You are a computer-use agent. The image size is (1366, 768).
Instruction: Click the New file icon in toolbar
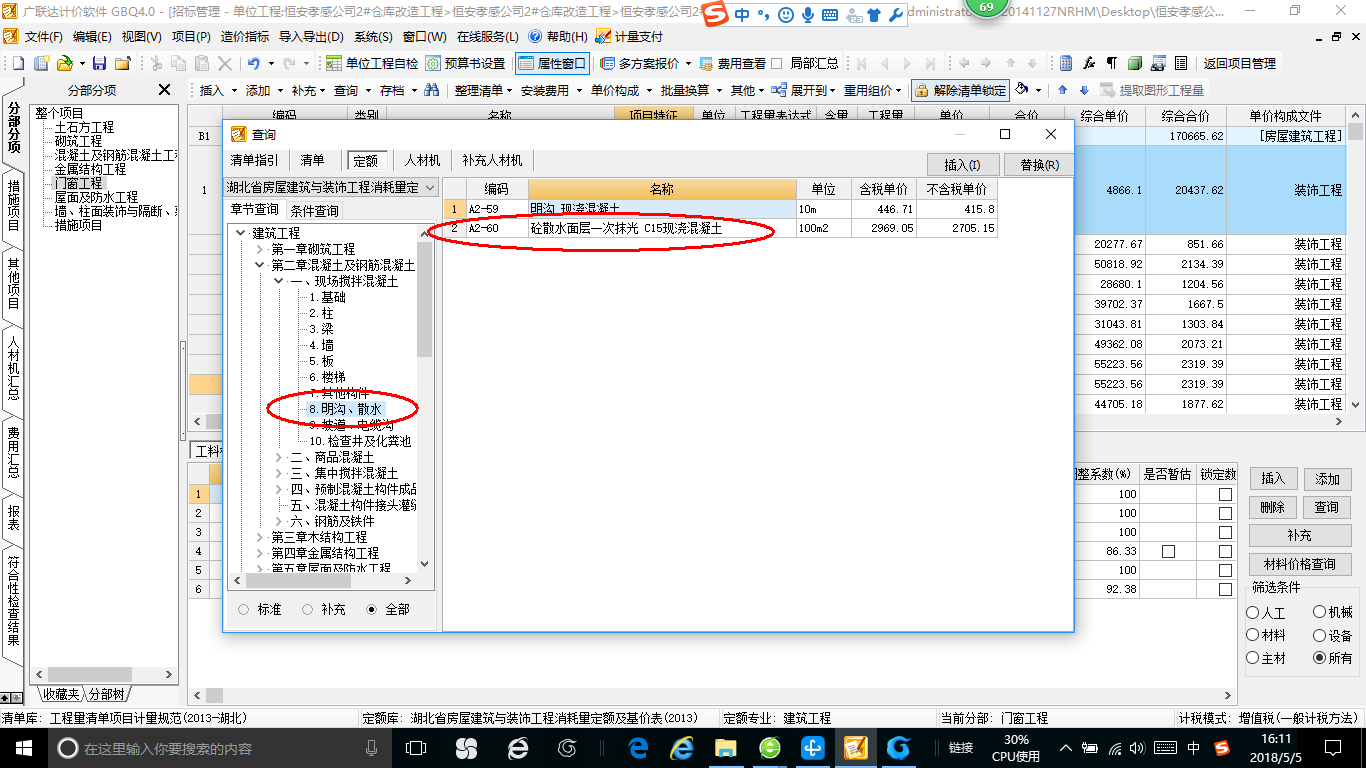pos(17,63)
